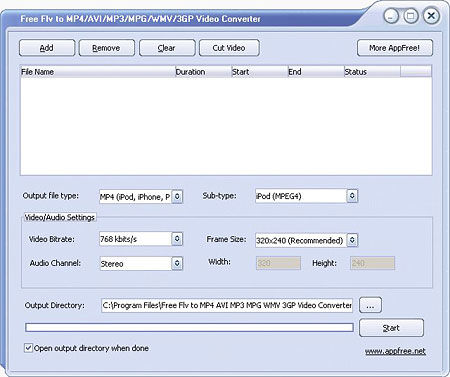Image resolution: width=450 pixels, height=377 pixels.
Task: Visit the www.appfree.net link
Action: (395, 351)
